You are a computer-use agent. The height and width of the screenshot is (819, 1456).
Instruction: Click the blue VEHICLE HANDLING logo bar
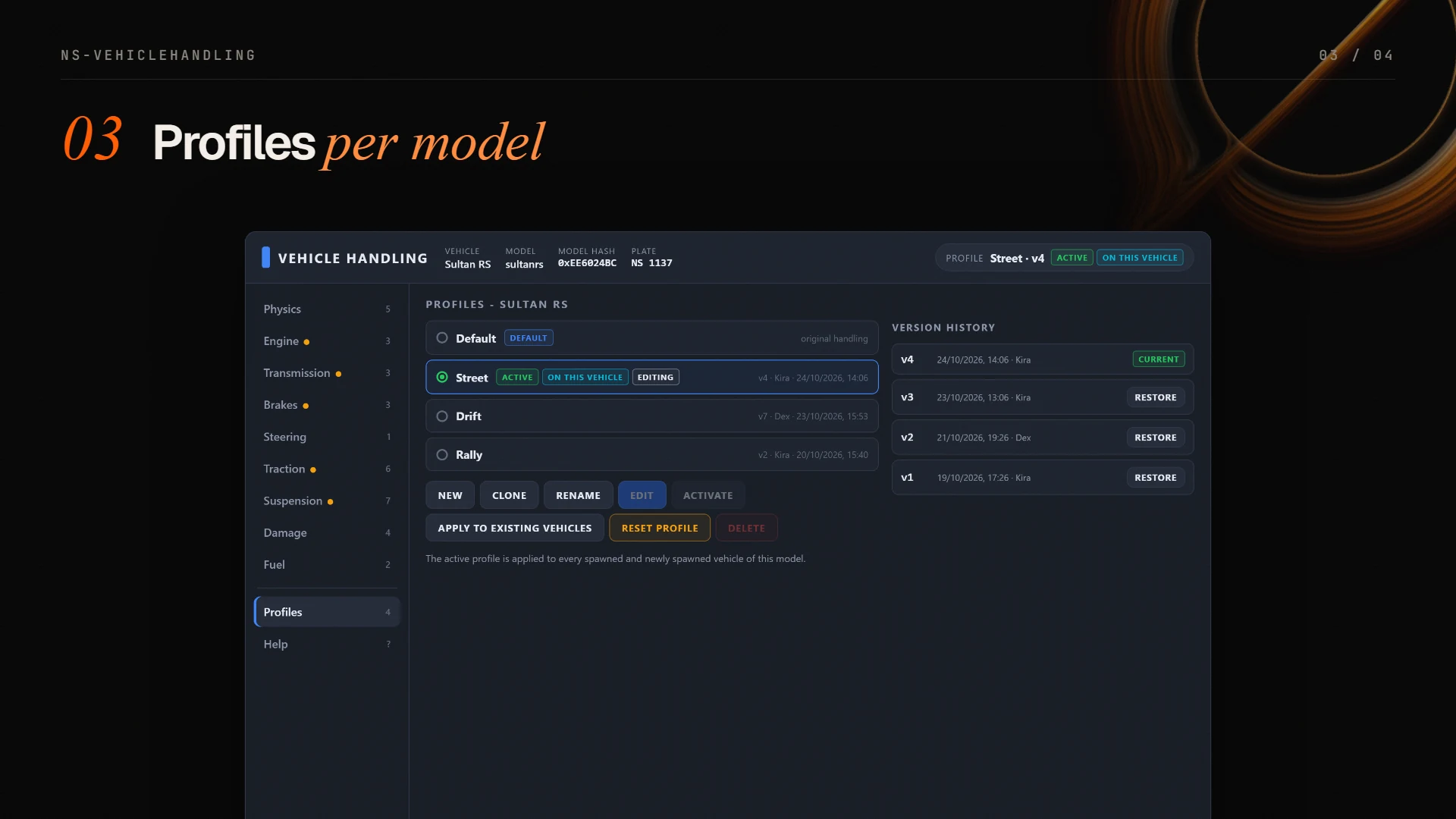point(265,257)
